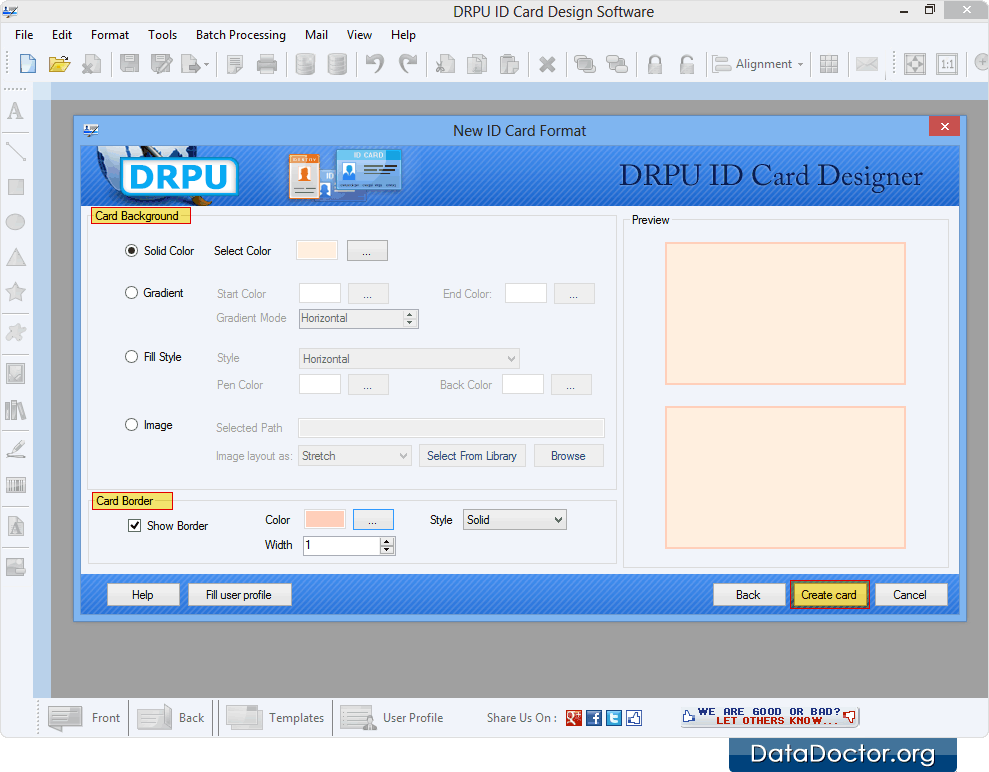Select the Fill Style radio button
Image resolution: width=989 pixels, height=772 pixels.
coord(131,356)
